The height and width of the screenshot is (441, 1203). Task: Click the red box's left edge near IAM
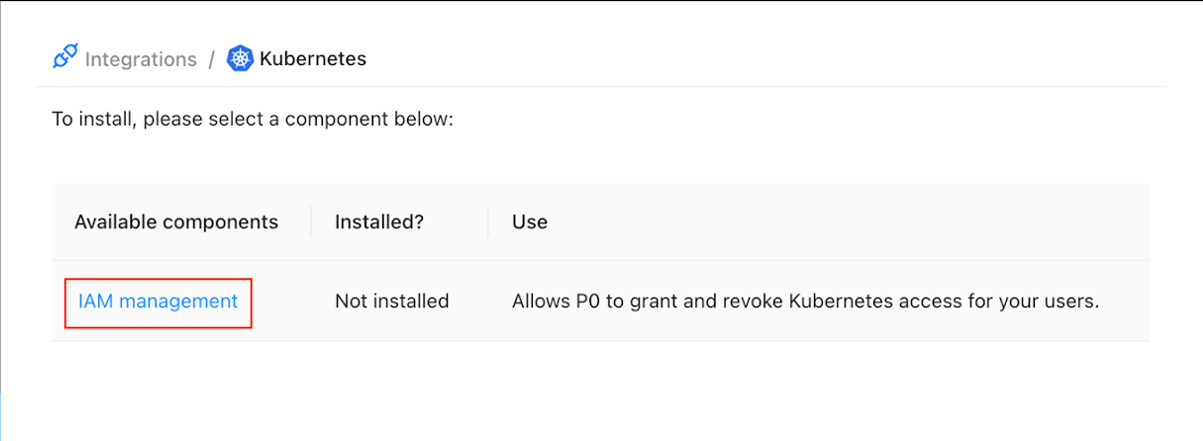pyautogui.click(x=65, y=303)
